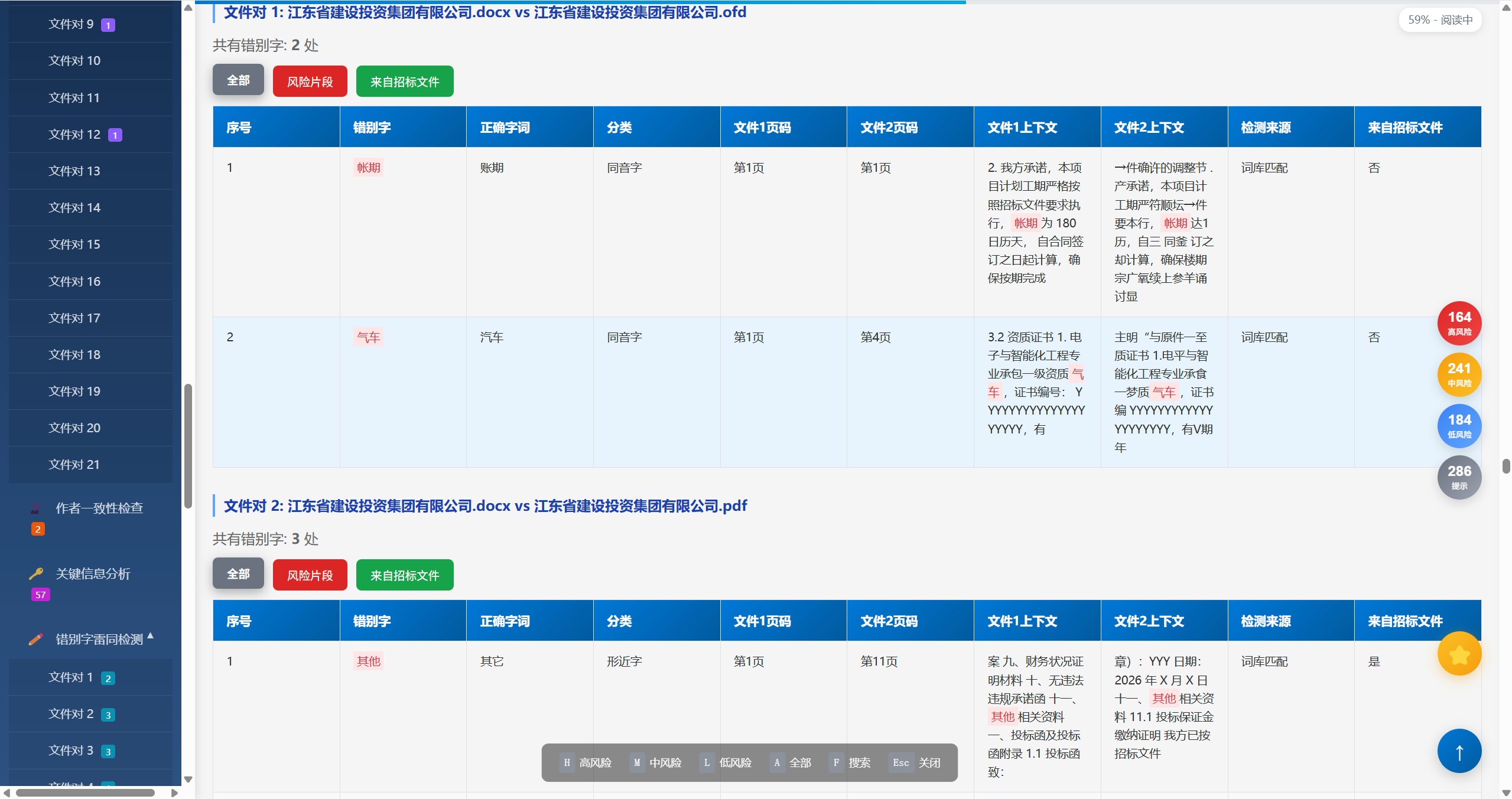Click the Esc 关闭 shortcut hint
The image size is (1512, 799).
(x=915, y=762)
